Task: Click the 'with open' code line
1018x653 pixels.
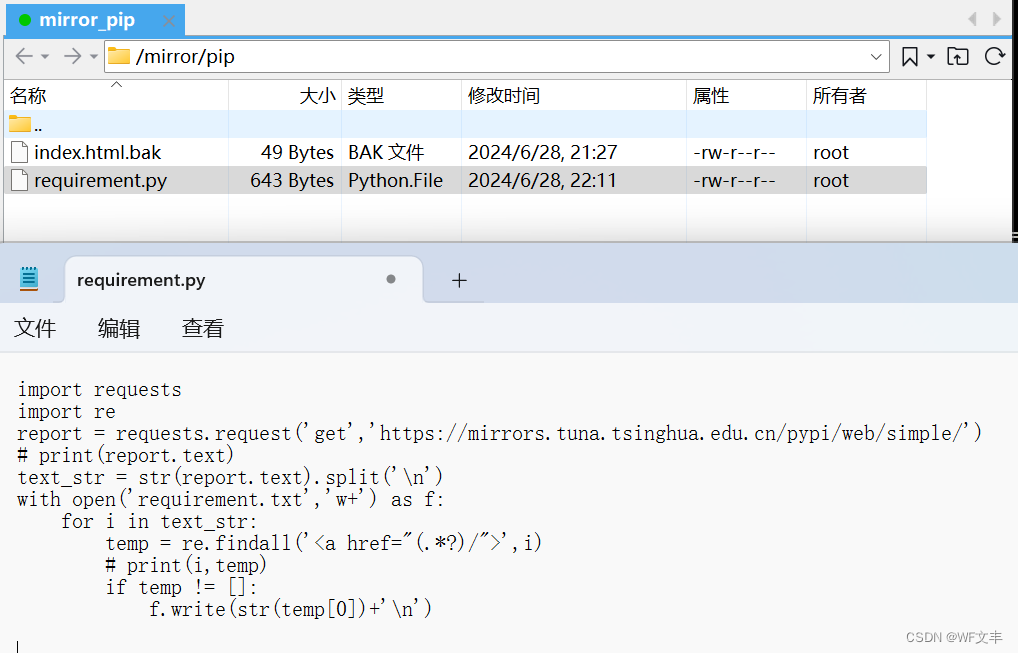Action: coord(230,500)
